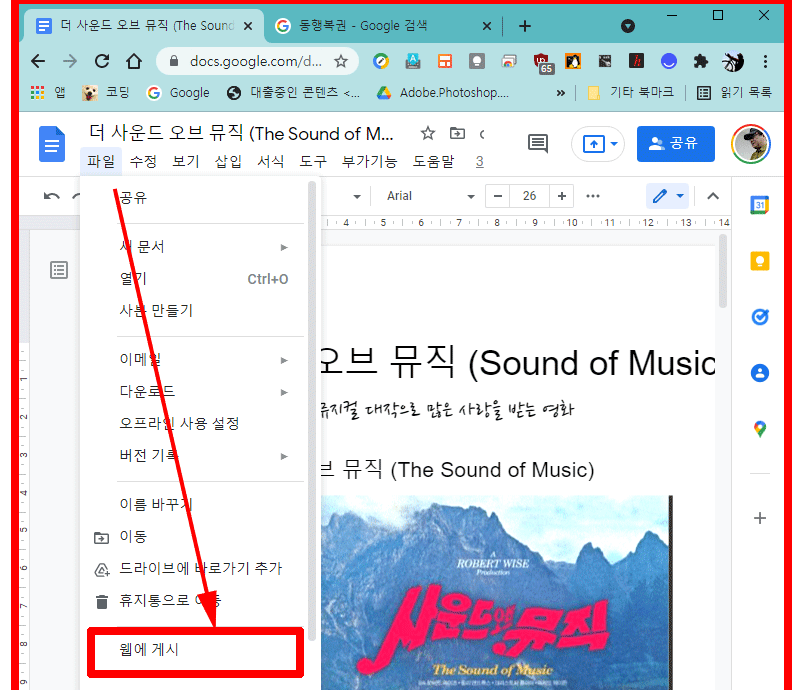
Task: Close the 동행복권 Google 검색 tab
Action: (487, 26)
